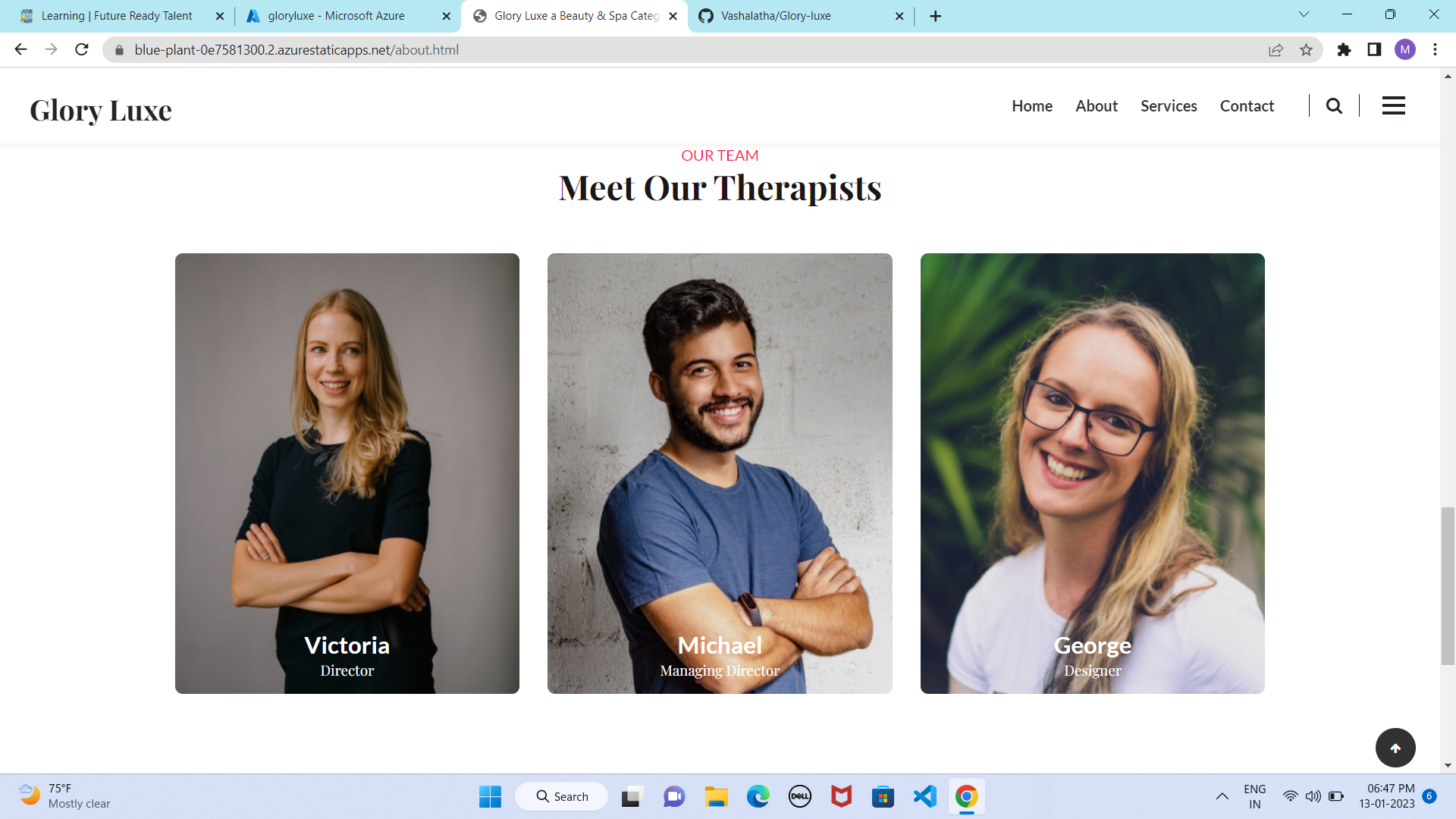
Task: Open the website search magnifier icon
Action: click(1334, 106)
